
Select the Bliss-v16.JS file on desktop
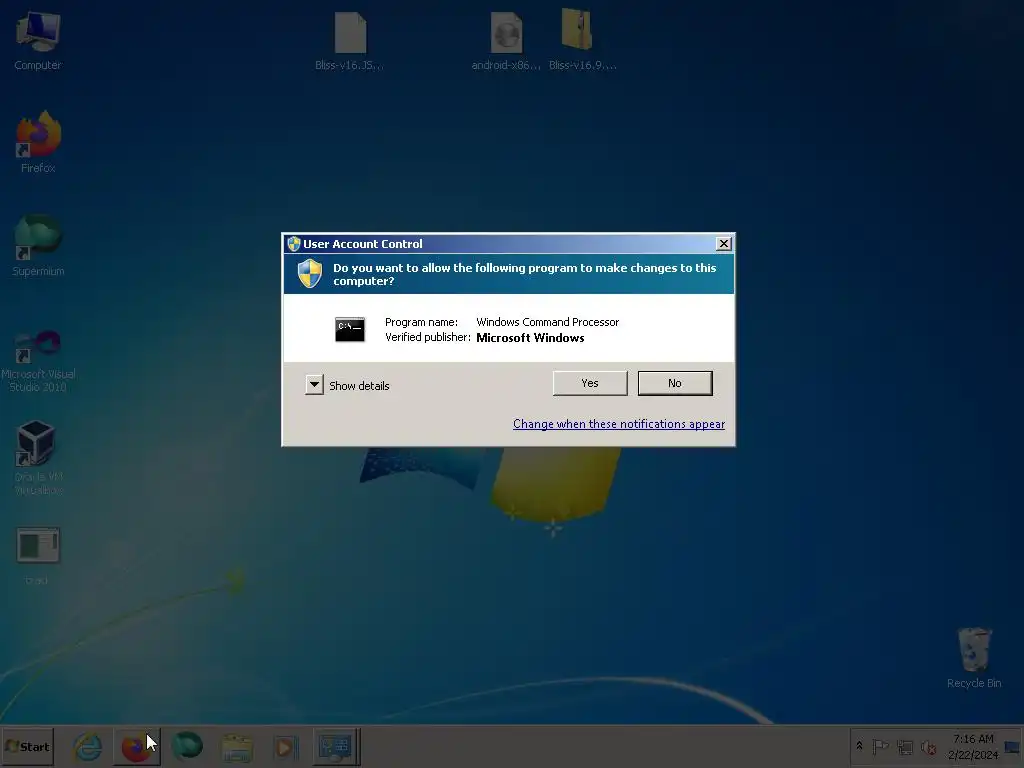[349, 40]
